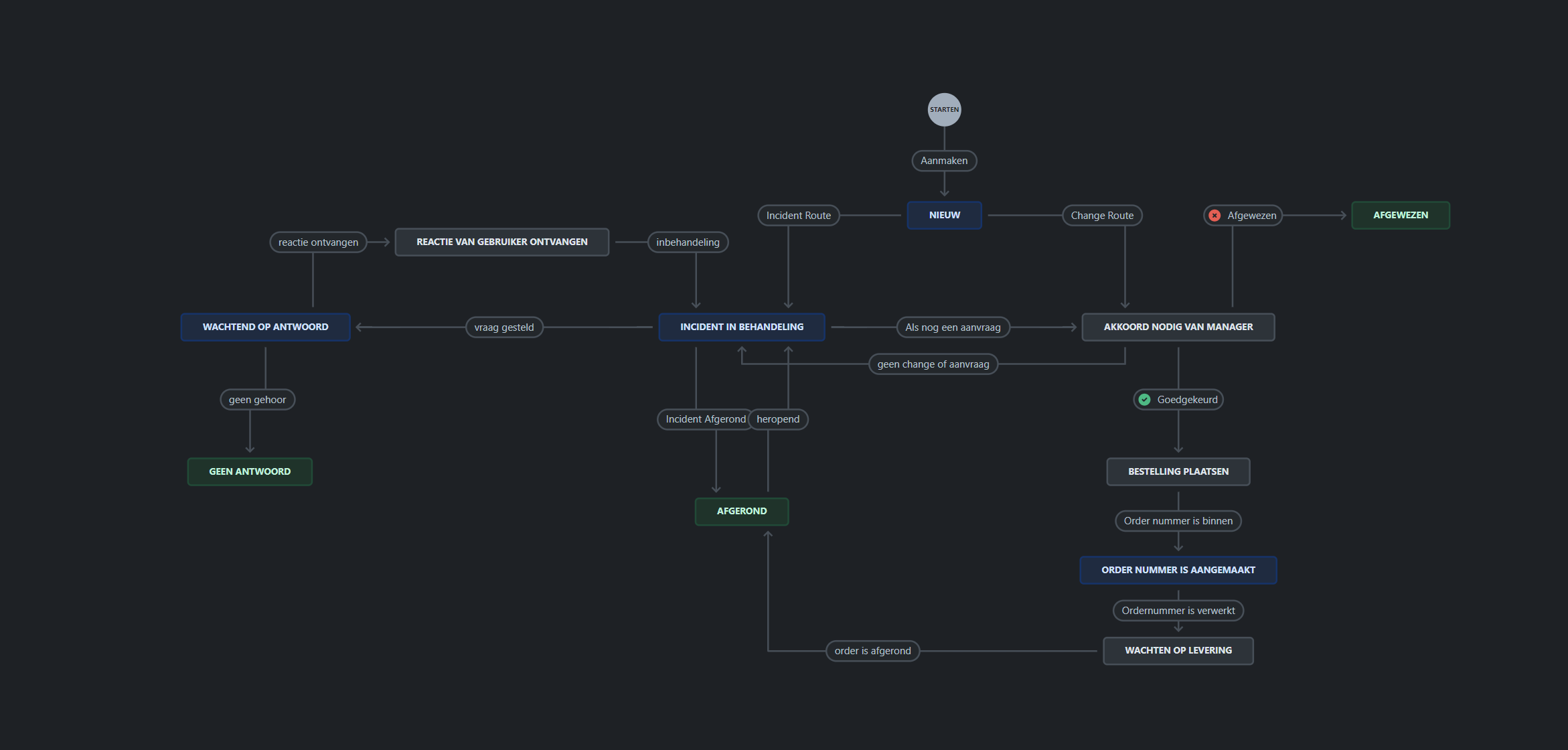This screenshot has height=750, width=1568.
Task: Select the GEEN ANTWOORD end node
Action: tap(250, 471)
